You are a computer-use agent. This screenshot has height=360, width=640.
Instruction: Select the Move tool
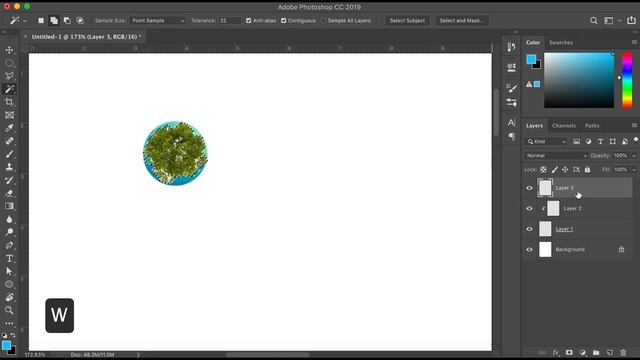coord(9,50)
